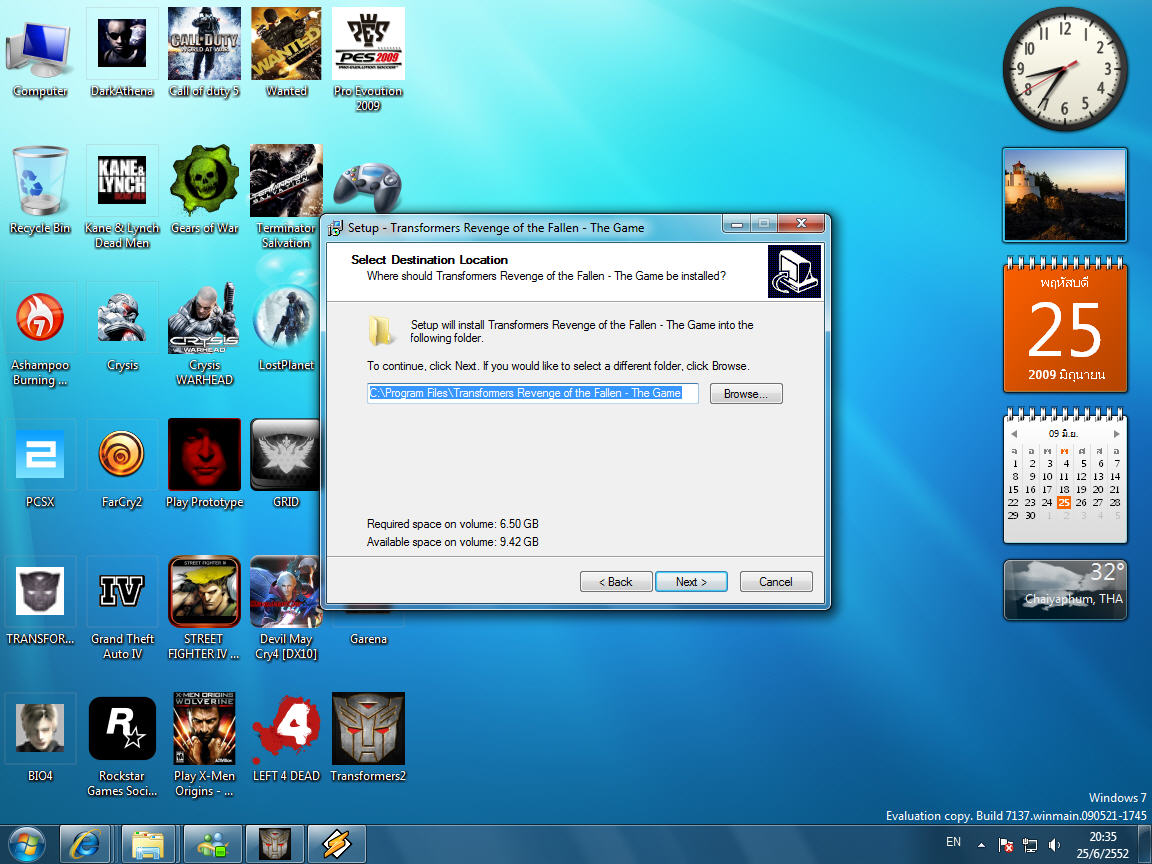Select the STREET FIGHTER IV shortcut
Screen dimensions: 1152x864
[204, 608]
